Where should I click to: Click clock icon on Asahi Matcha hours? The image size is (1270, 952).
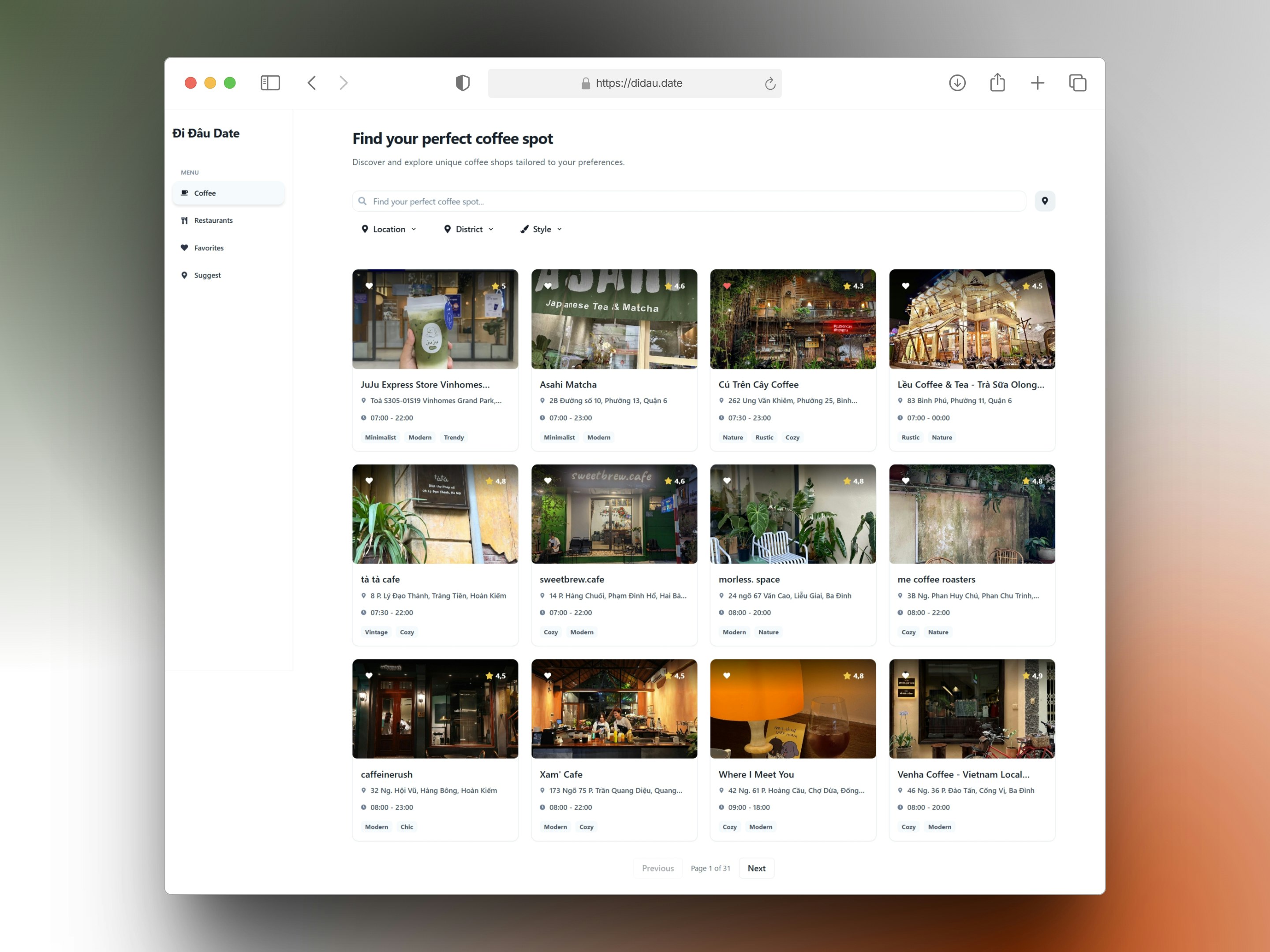point(542,418)
